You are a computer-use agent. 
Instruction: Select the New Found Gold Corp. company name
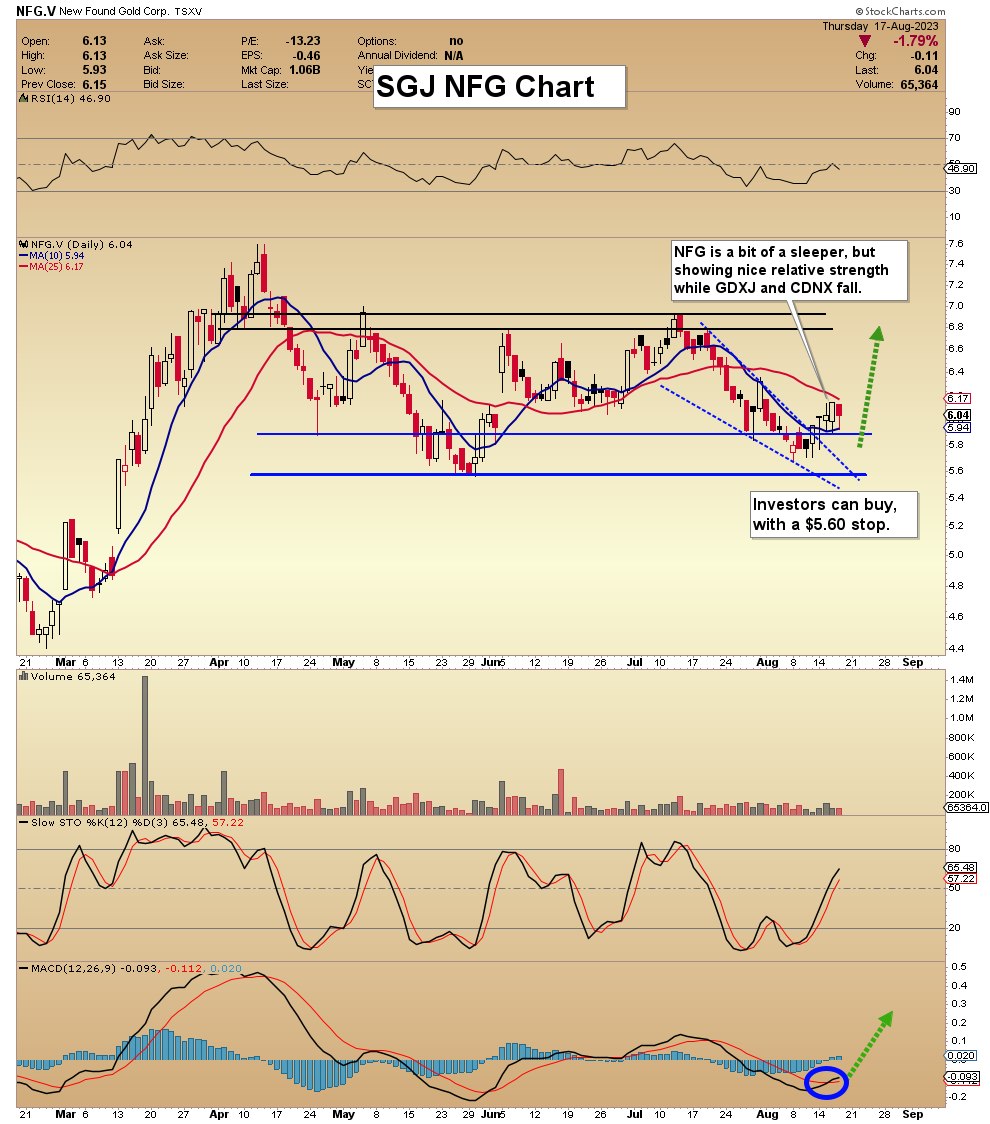click(113, 11)
